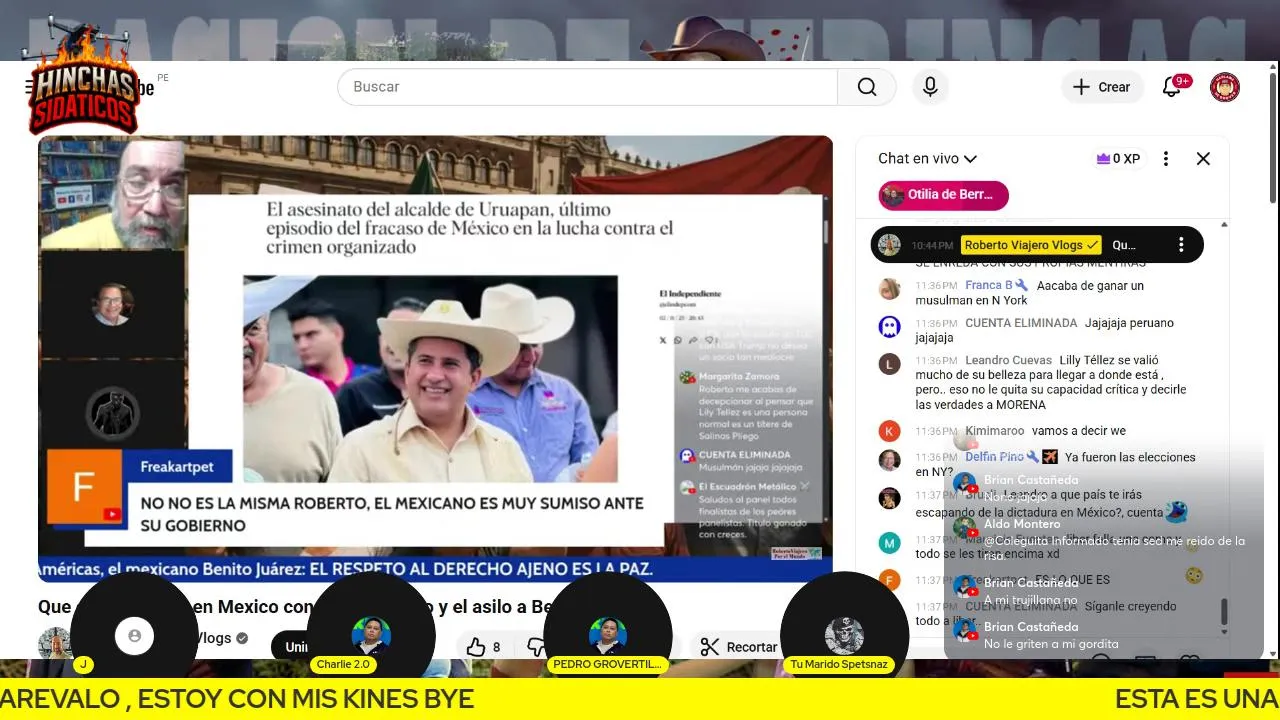The height and width of the screenshot is (720, 1280).
Task: Select Franca B username
Action: pyautogui.click(x=989, y=285)
